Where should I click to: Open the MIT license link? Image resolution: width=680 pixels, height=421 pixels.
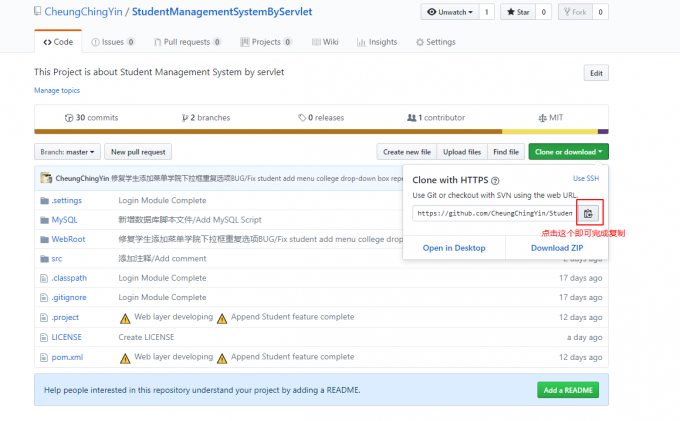point(551,117)
